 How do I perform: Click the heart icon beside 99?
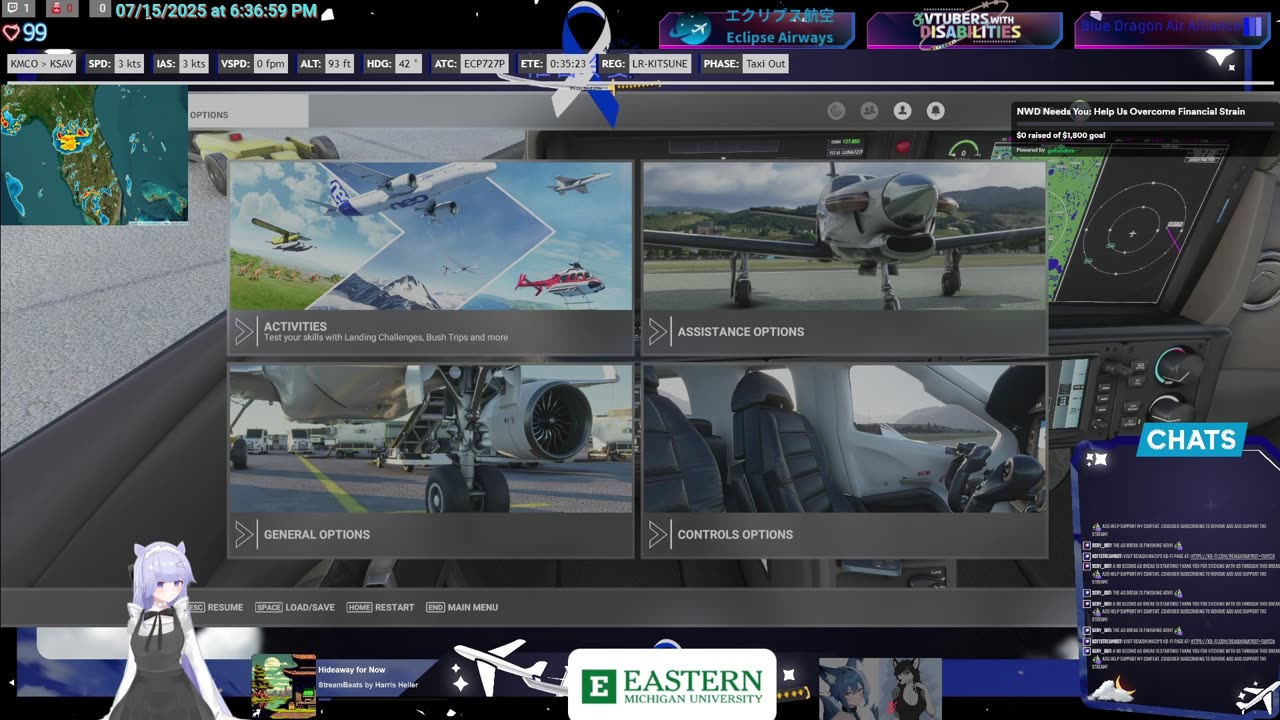[x=11, y=33]
